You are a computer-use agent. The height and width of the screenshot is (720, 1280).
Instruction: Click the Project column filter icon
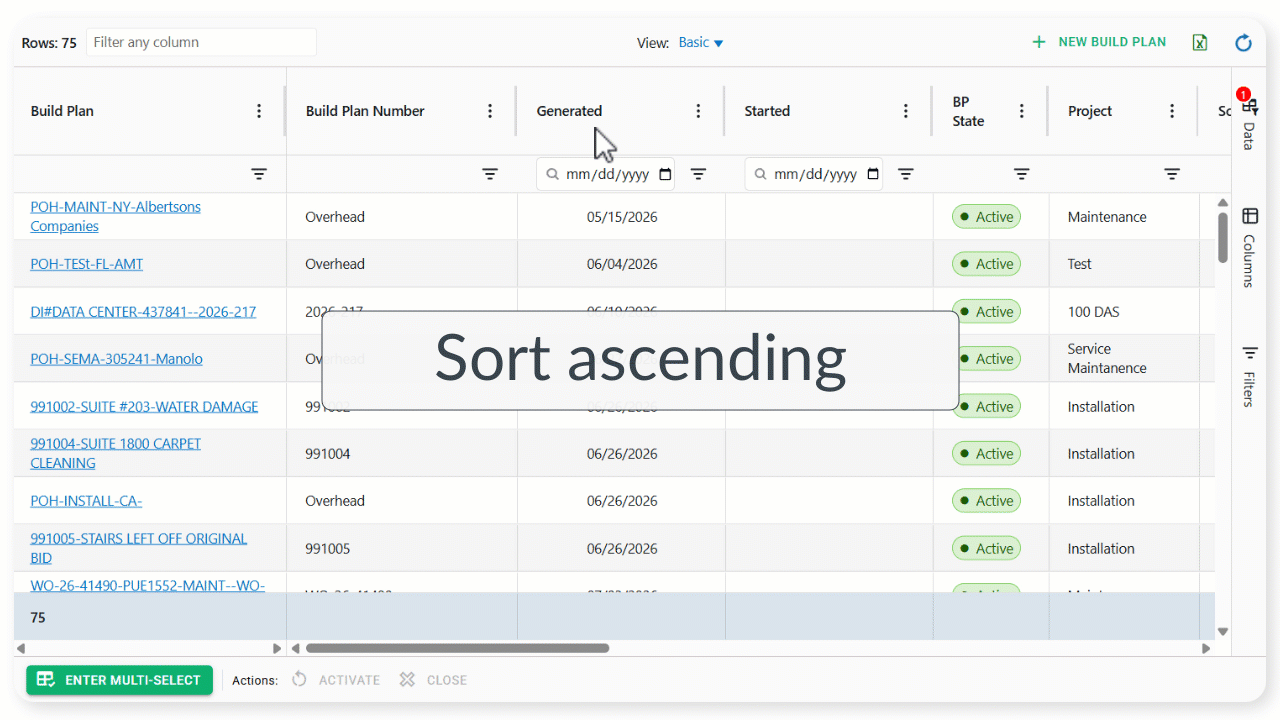click(1172, 174)
